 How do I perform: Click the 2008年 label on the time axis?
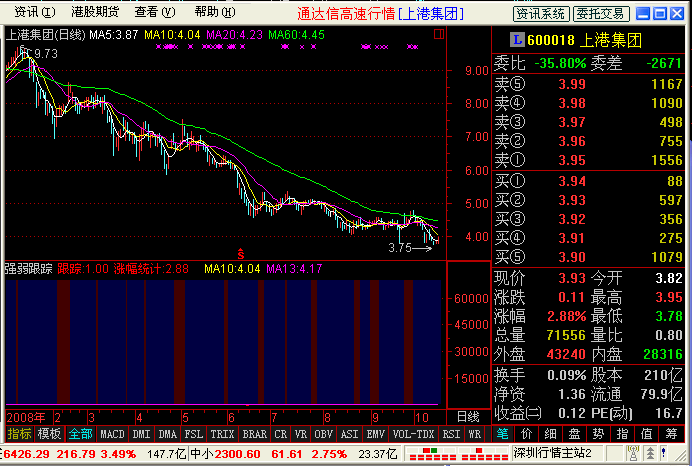[26, 417]
